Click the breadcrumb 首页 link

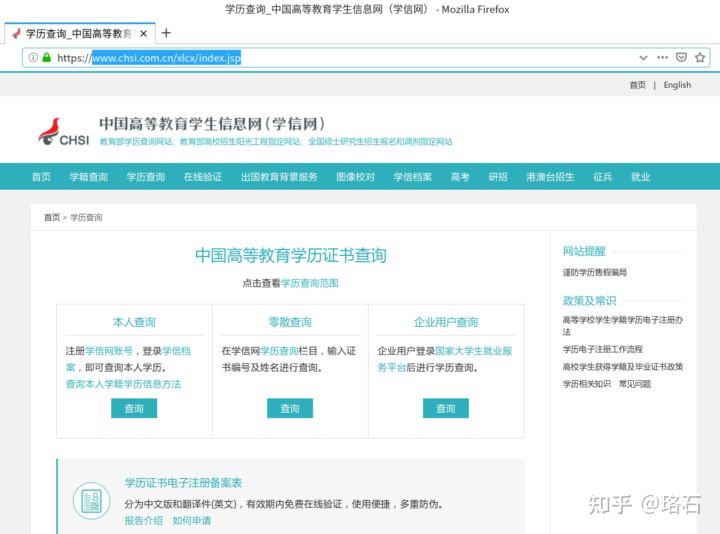pos(52,217)
